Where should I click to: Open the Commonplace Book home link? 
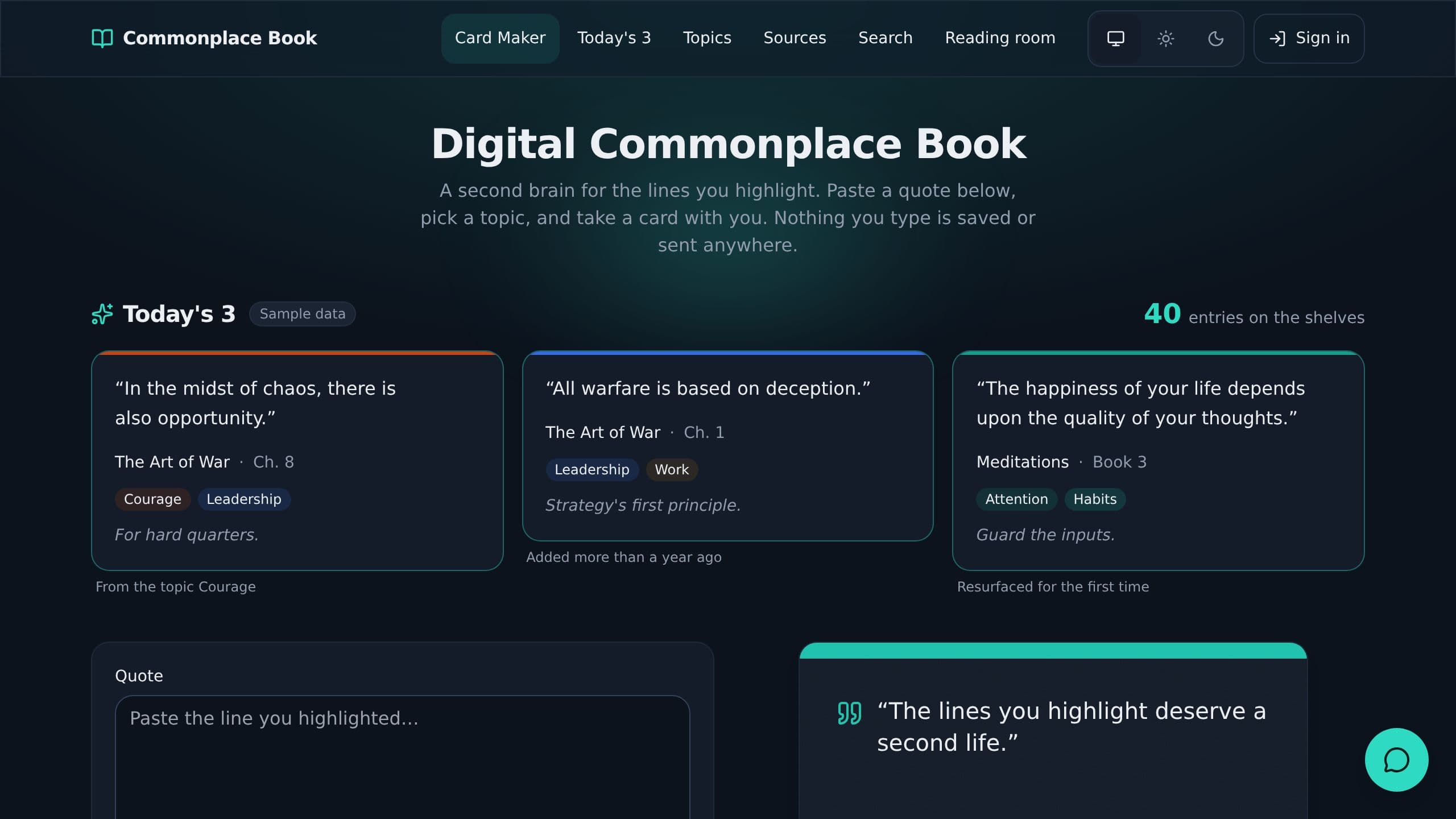click(x=204, y=38)
